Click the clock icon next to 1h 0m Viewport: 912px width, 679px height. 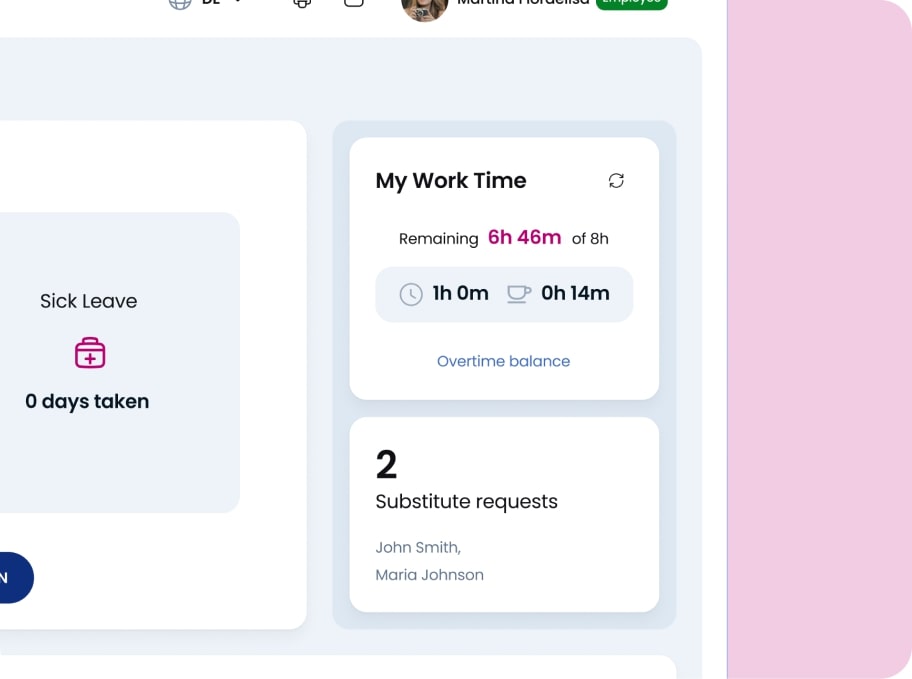coord(410,294)
